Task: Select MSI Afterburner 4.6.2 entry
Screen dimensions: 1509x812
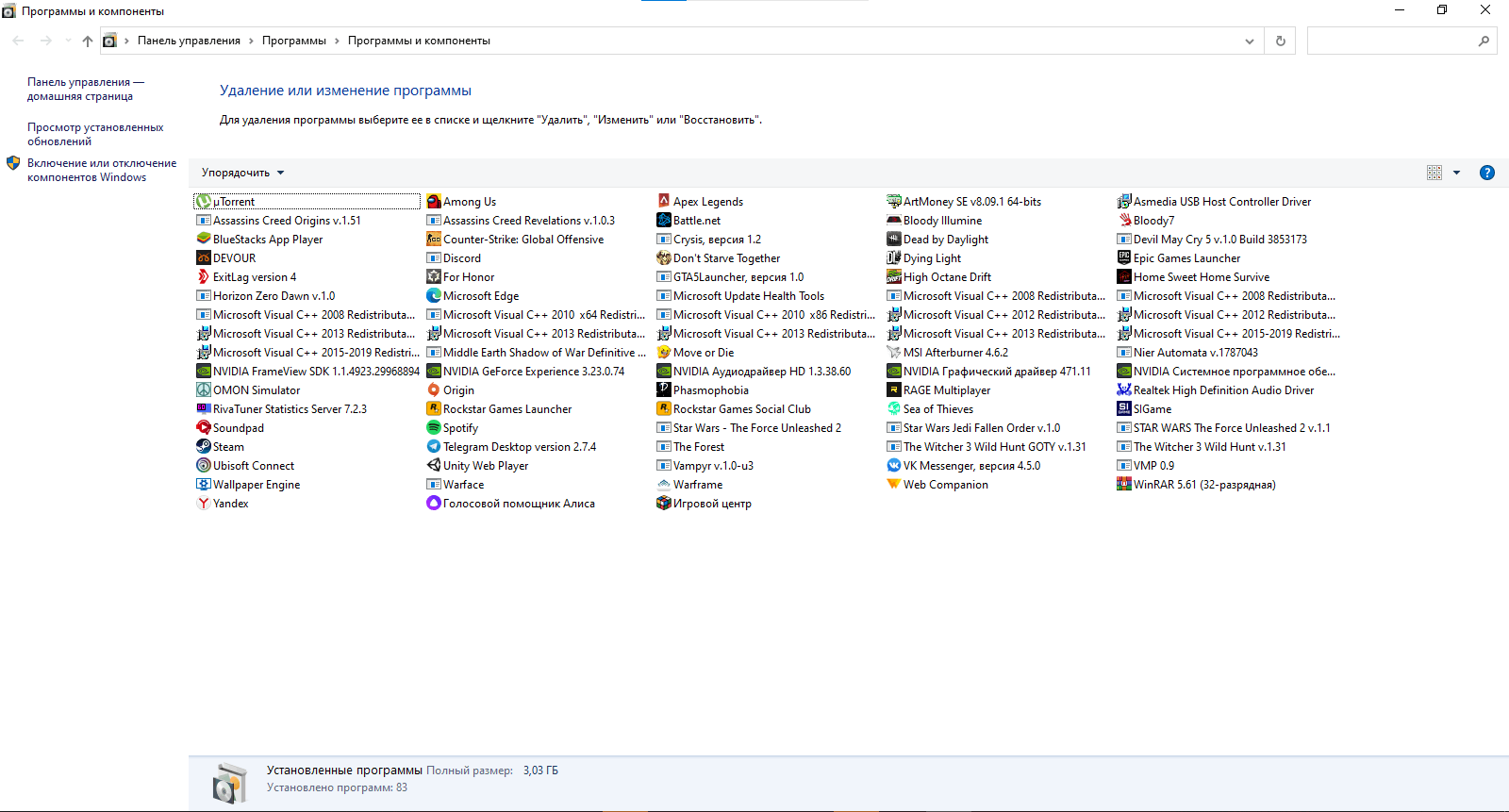Action: (x=947, y=353)
